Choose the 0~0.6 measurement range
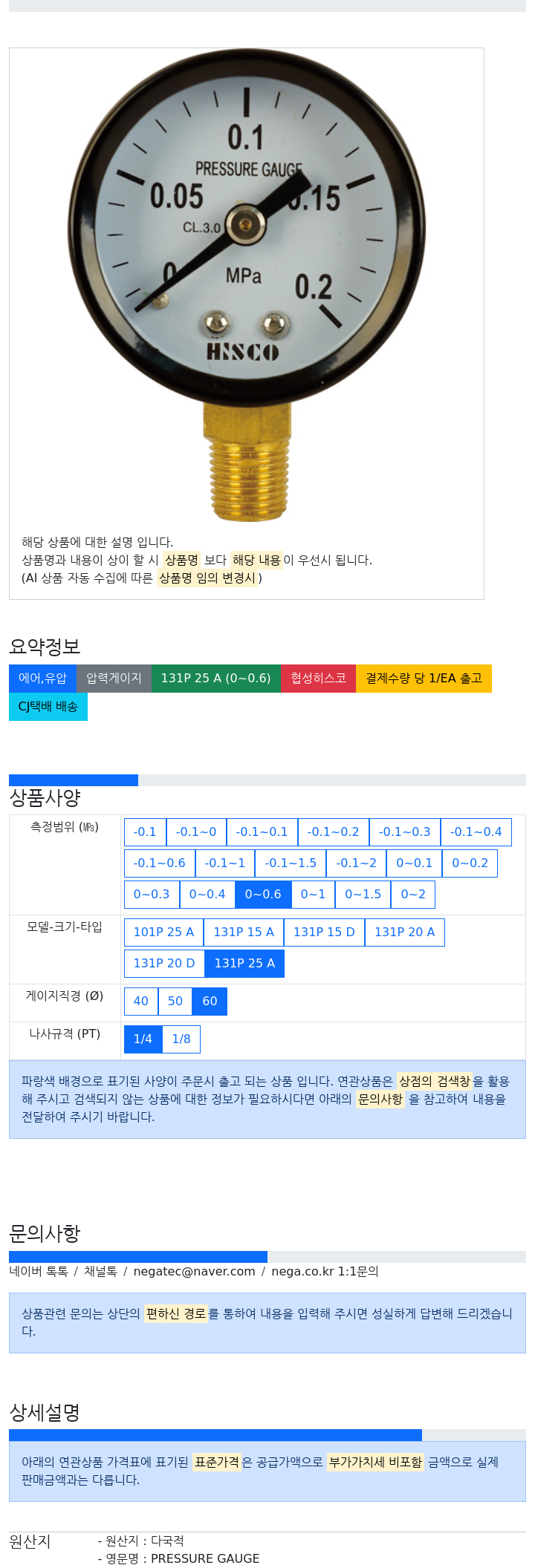 coord(263,895)
